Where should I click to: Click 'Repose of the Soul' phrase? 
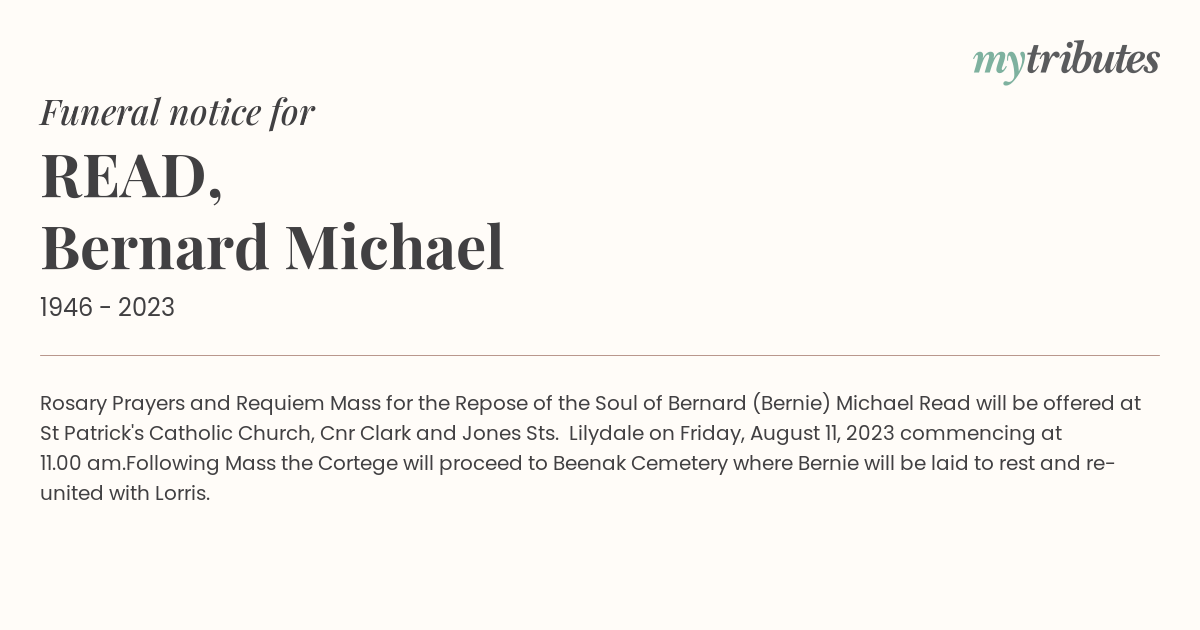(x=542, y=404)
